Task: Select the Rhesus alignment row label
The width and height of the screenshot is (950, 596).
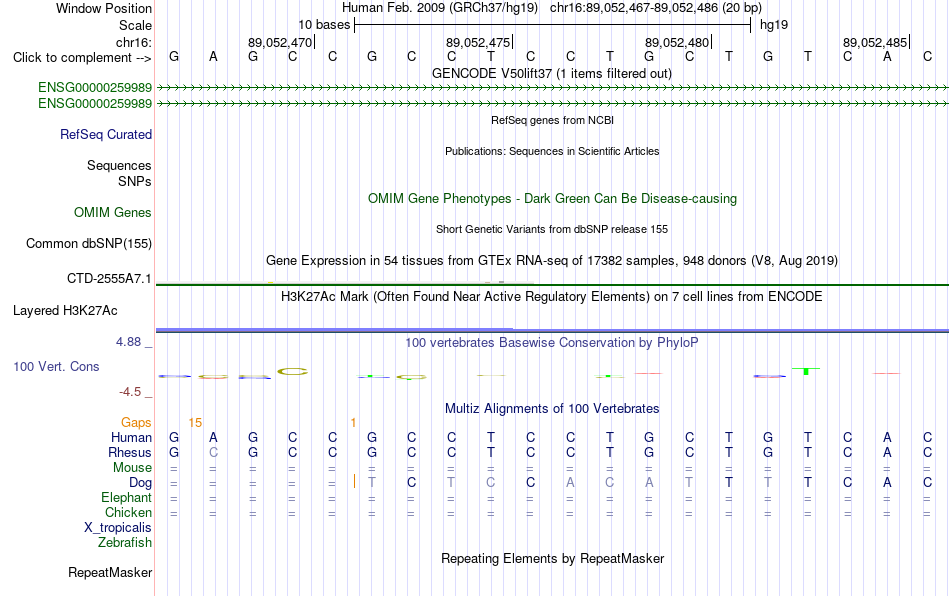Action: click(130, 452)
